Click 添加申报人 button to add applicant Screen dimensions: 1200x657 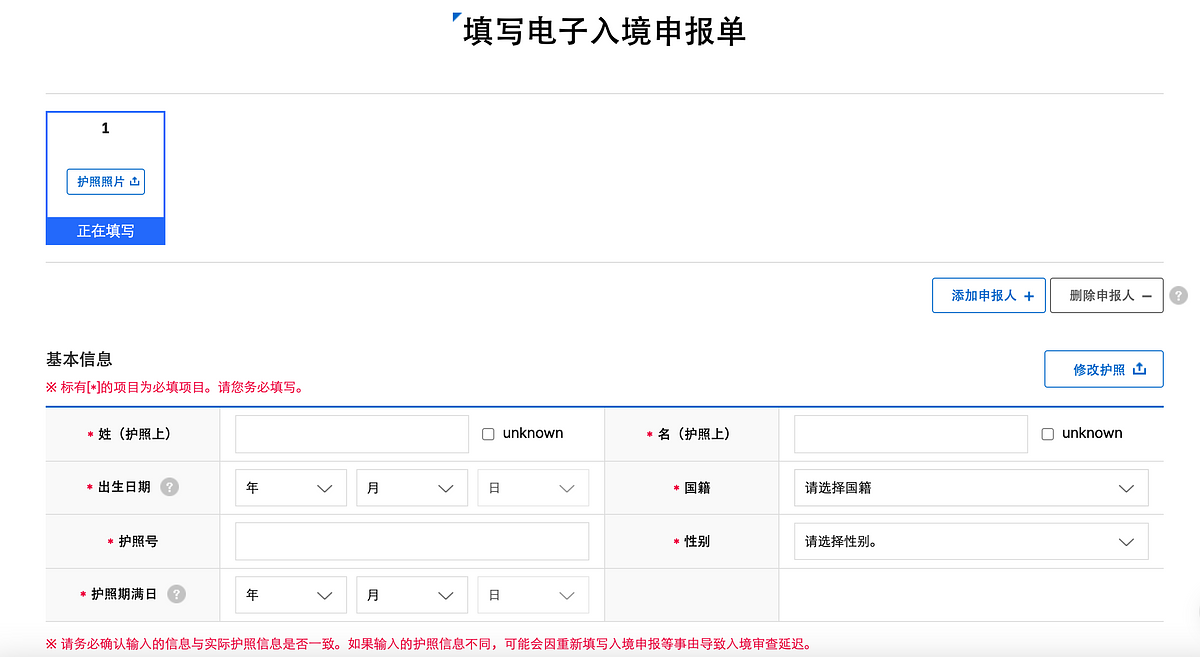(x=988, y=296)
